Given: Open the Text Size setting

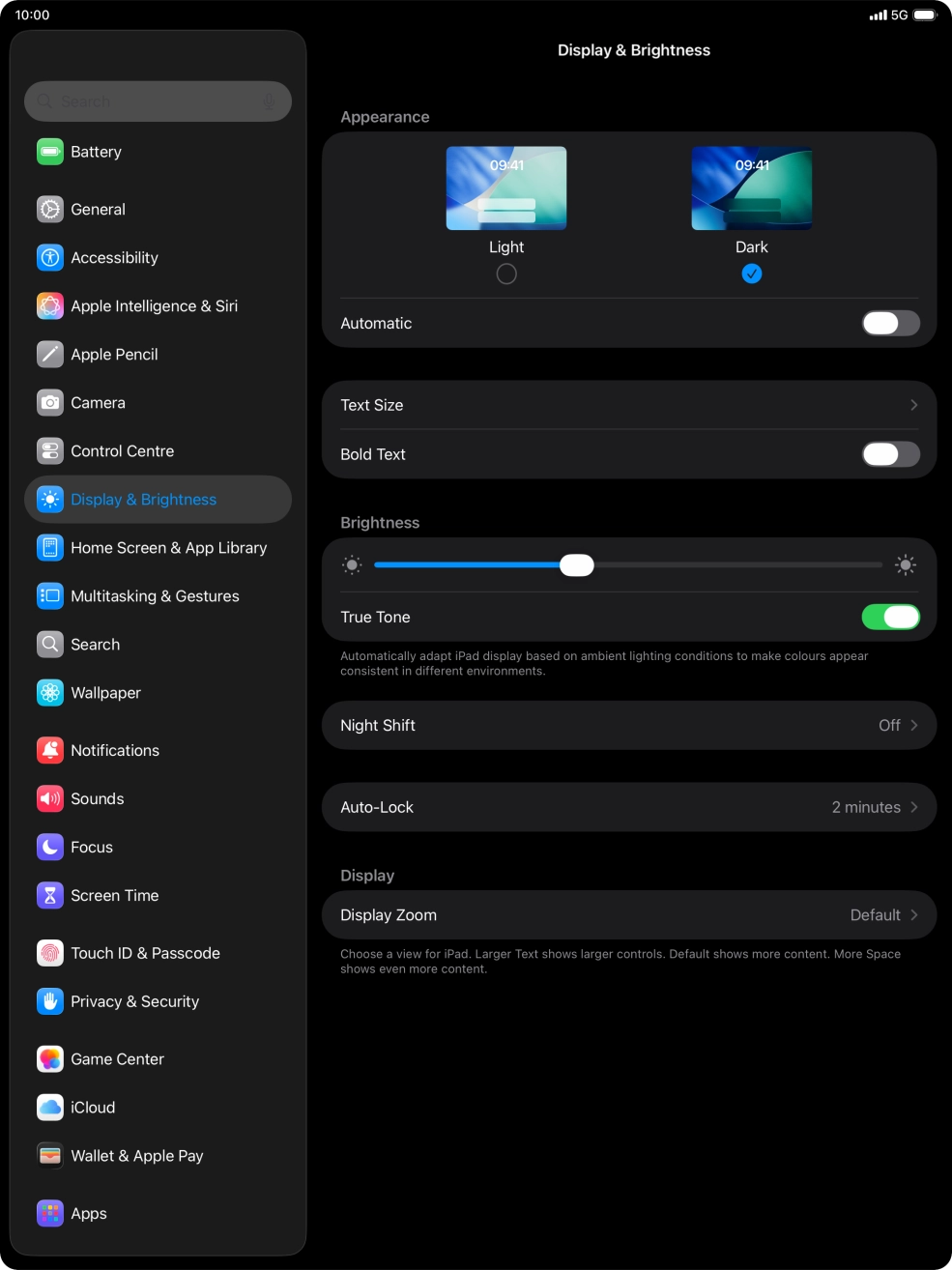Looking at the screenshot, I should pyautogui.click(x=628, y=405).
